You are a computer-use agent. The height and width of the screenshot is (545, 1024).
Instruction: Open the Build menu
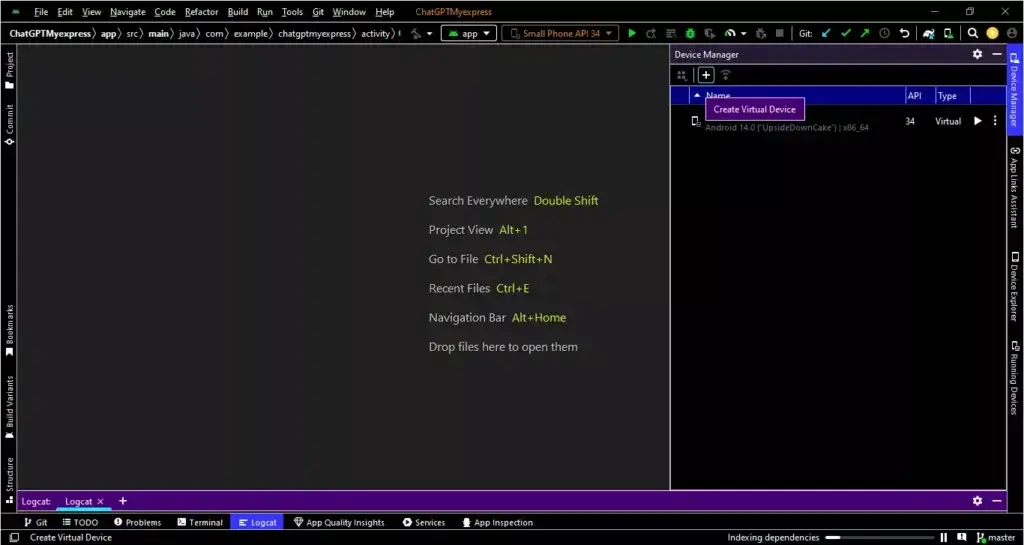pos(238,12)
